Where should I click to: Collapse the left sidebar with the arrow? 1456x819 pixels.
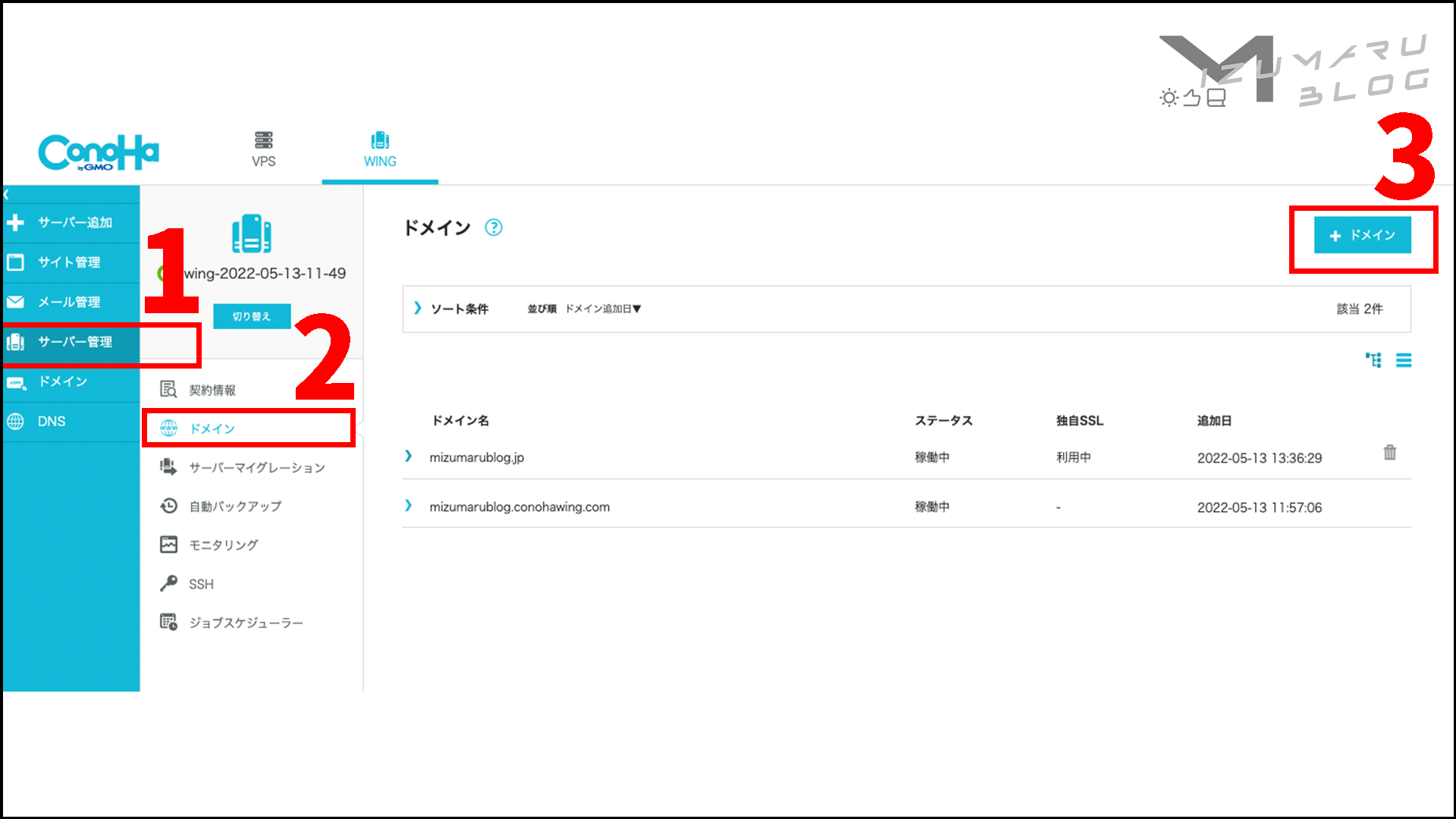[7, 195]
